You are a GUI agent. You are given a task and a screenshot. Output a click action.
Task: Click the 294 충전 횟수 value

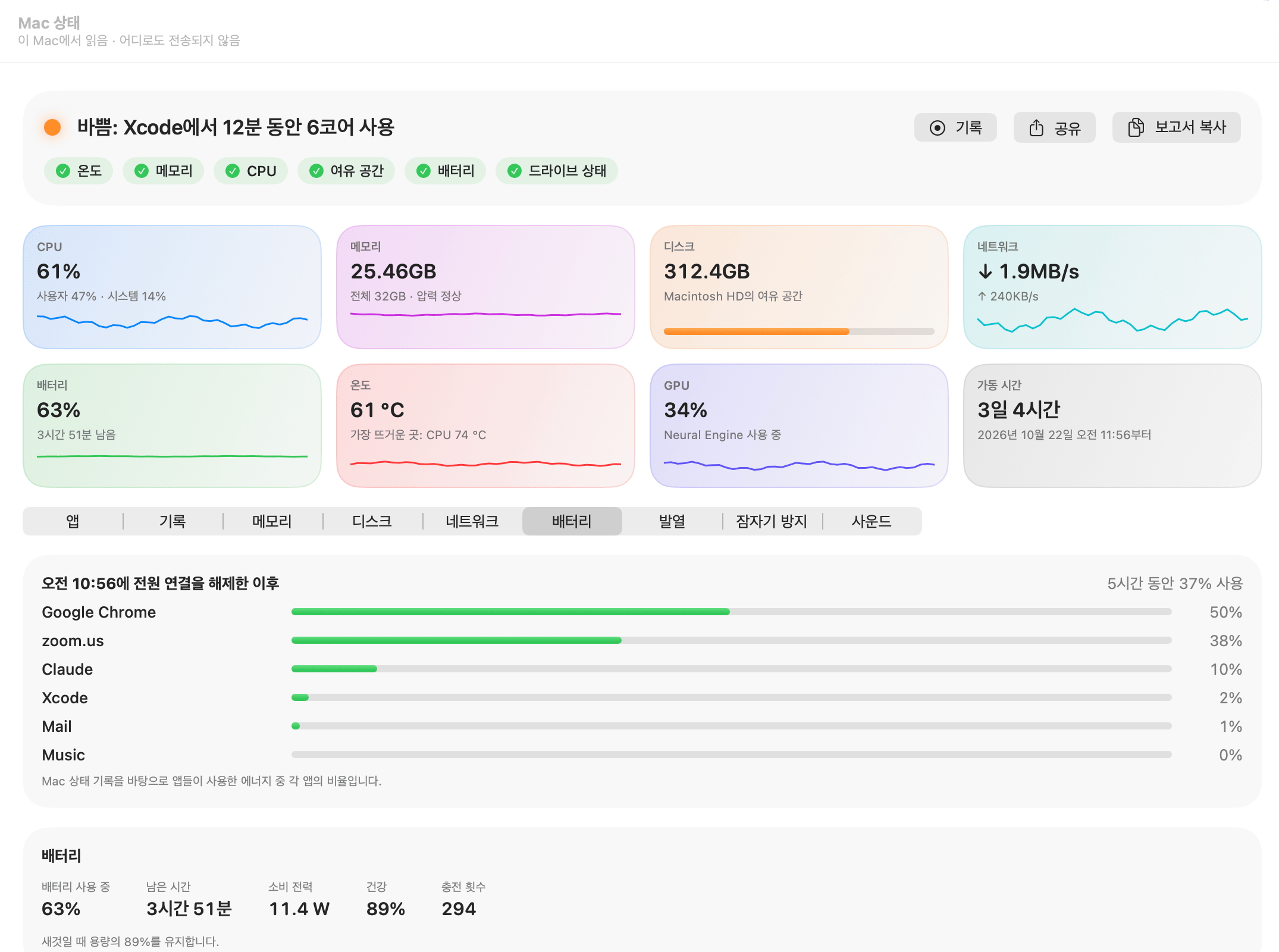click(x=459, y=909)
